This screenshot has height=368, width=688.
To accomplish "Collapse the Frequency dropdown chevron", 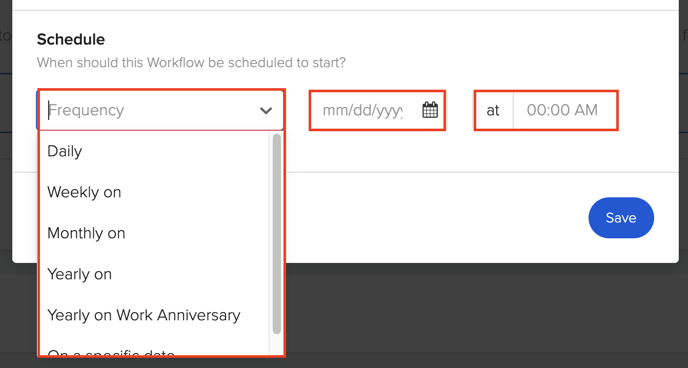I will point(266,111).
